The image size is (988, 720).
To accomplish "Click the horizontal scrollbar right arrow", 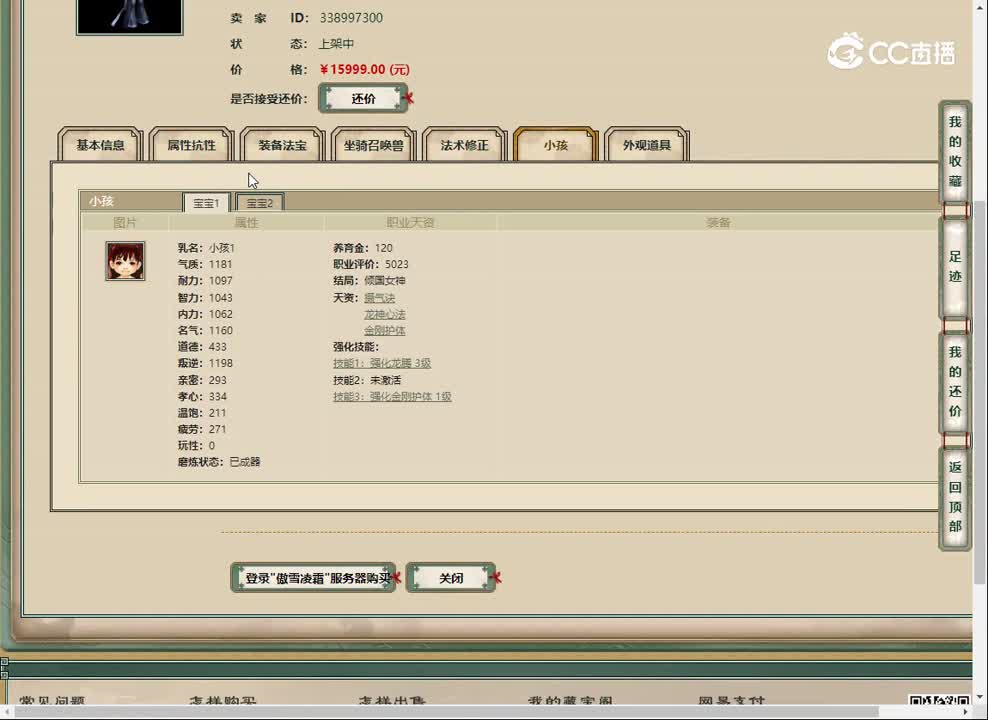I will 965,712.
